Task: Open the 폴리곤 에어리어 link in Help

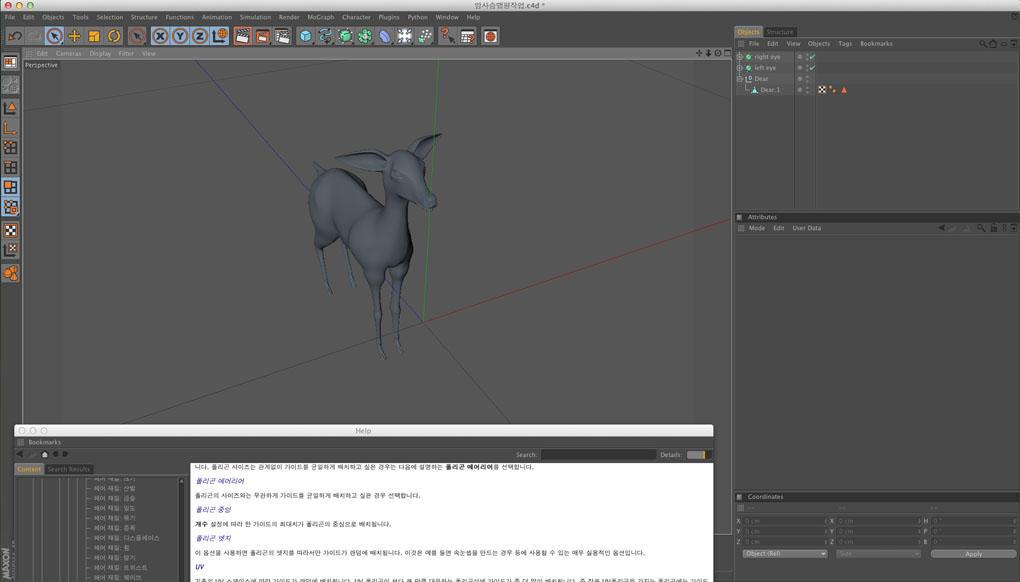Action: click(x=220, y=481)
